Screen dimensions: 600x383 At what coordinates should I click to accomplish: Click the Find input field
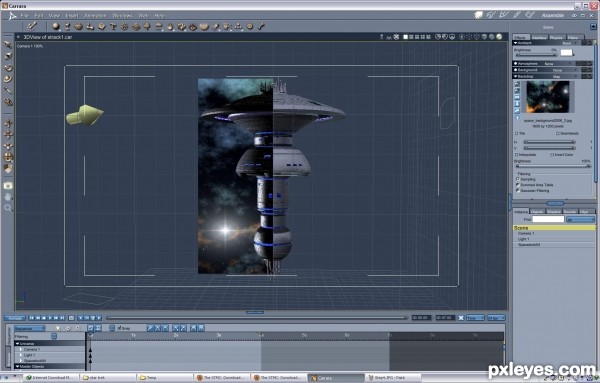tap(548, 219)
